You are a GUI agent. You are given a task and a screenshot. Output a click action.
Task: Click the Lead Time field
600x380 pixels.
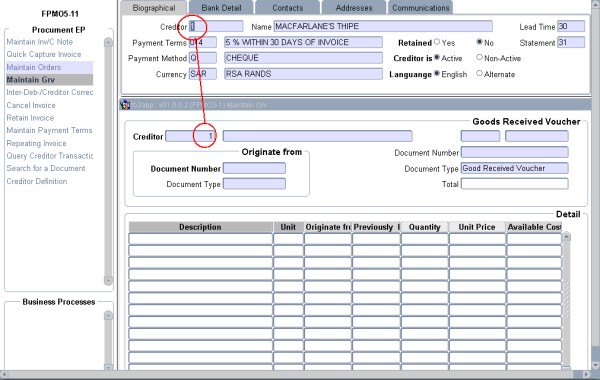click(571, 26)
